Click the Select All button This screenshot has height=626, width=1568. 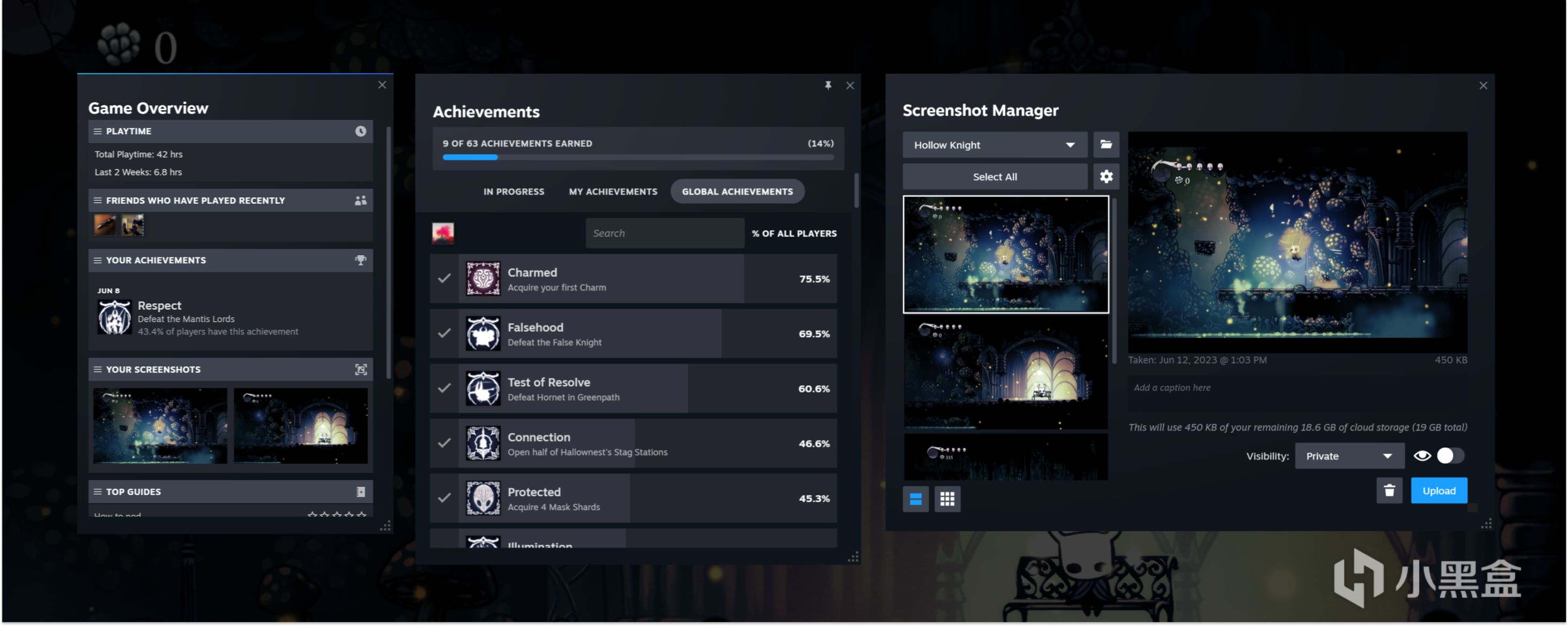pos(995,177)
